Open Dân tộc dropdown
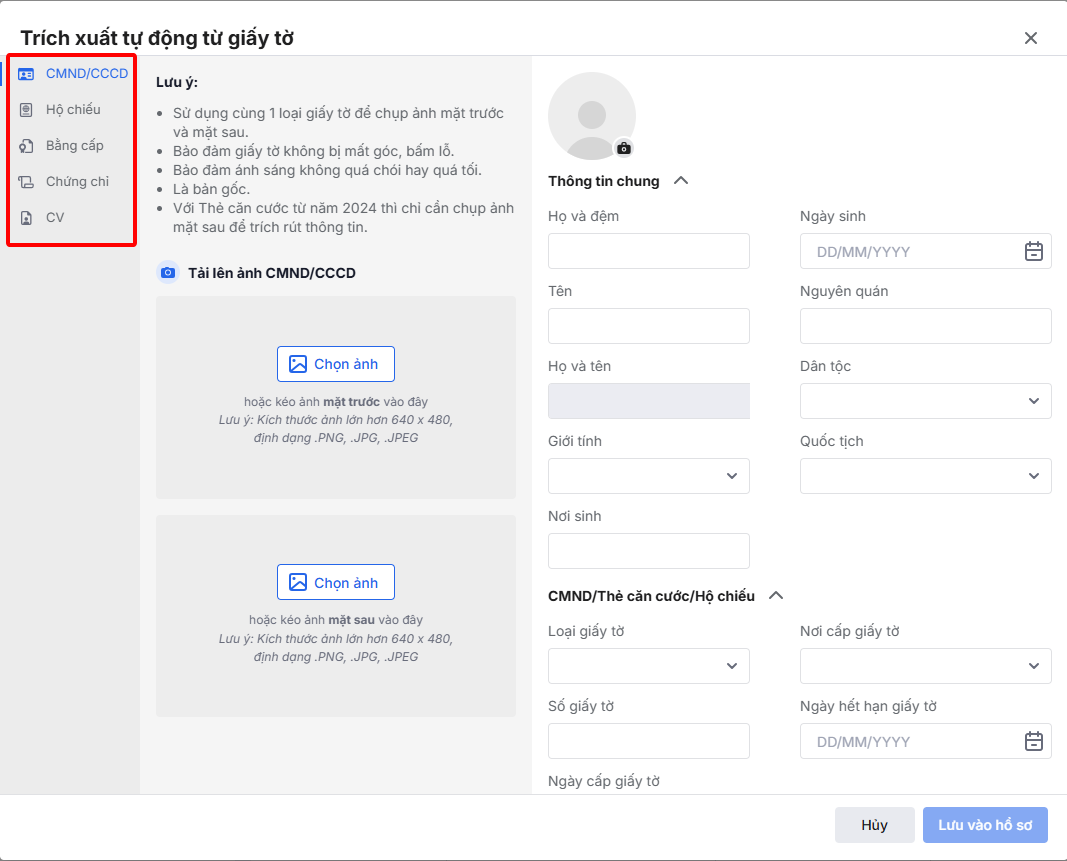The height and width of the screenshot is (861, 1067). (925, 401)
